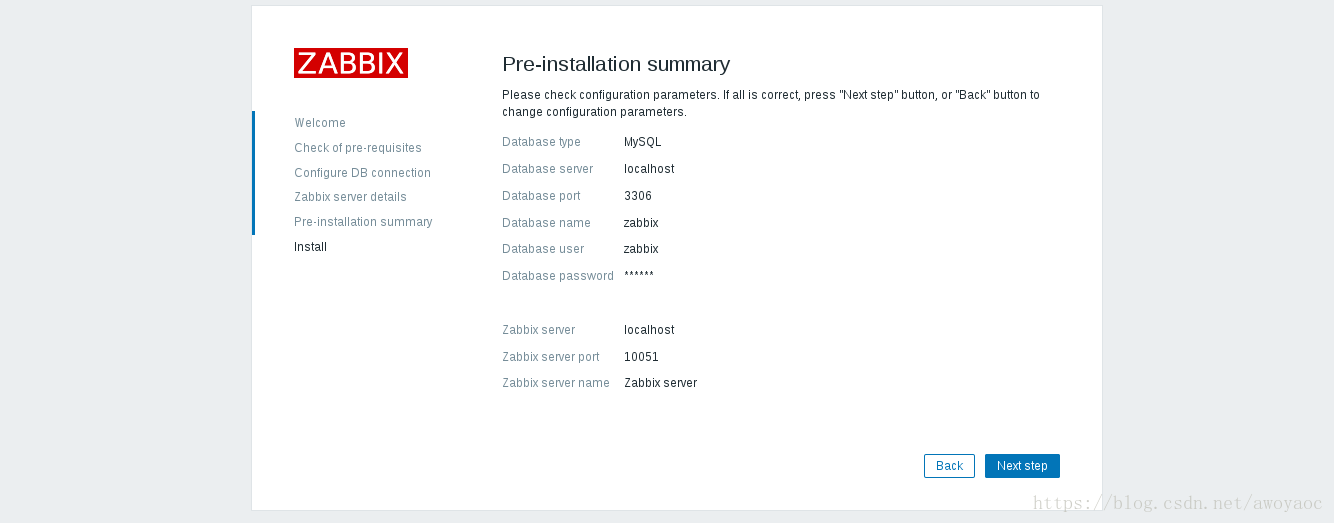Open Check of pre-requisites step

[358, 148]
